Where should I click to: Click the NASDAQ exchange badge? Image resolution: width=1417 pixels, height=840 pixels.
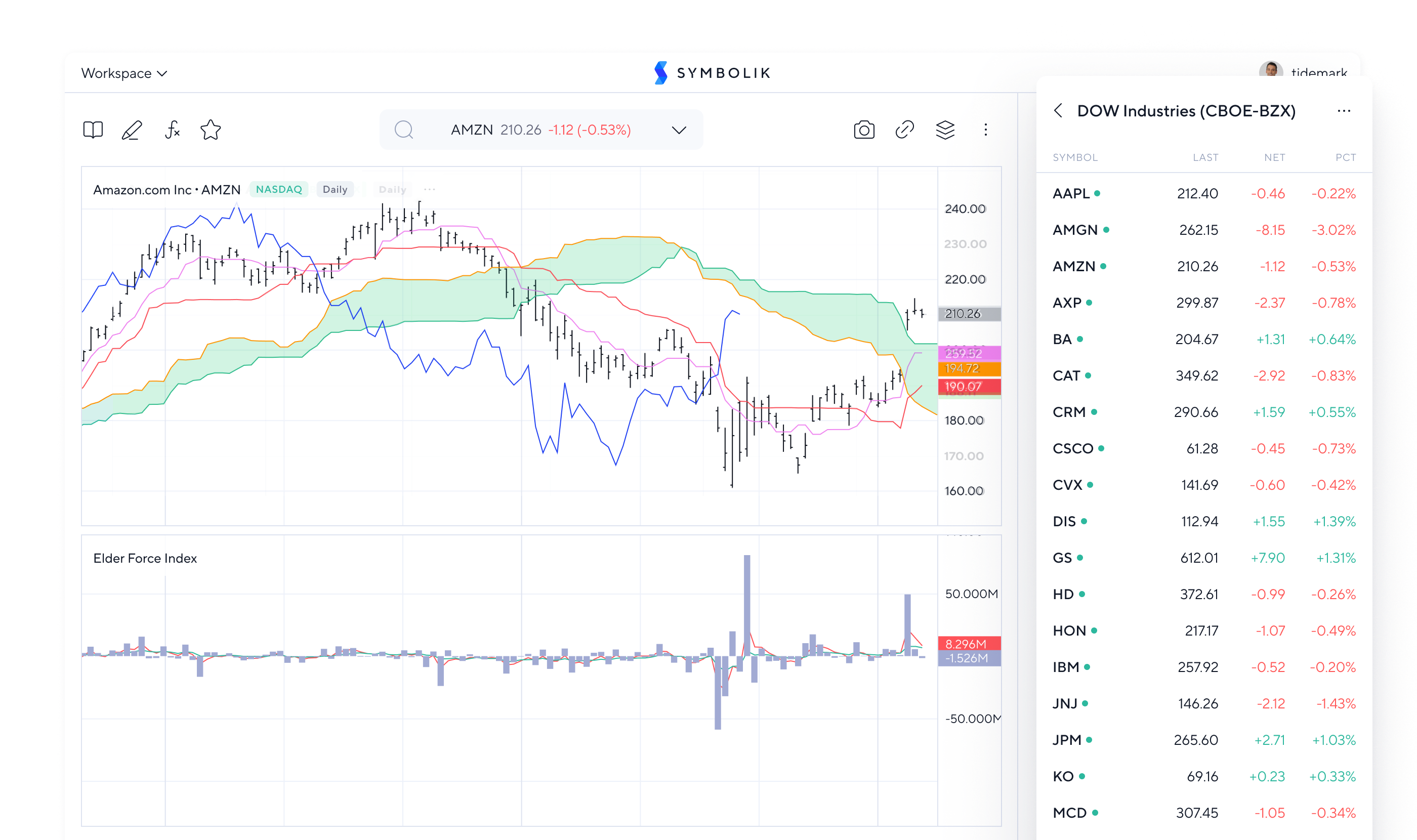pos(279,189)
